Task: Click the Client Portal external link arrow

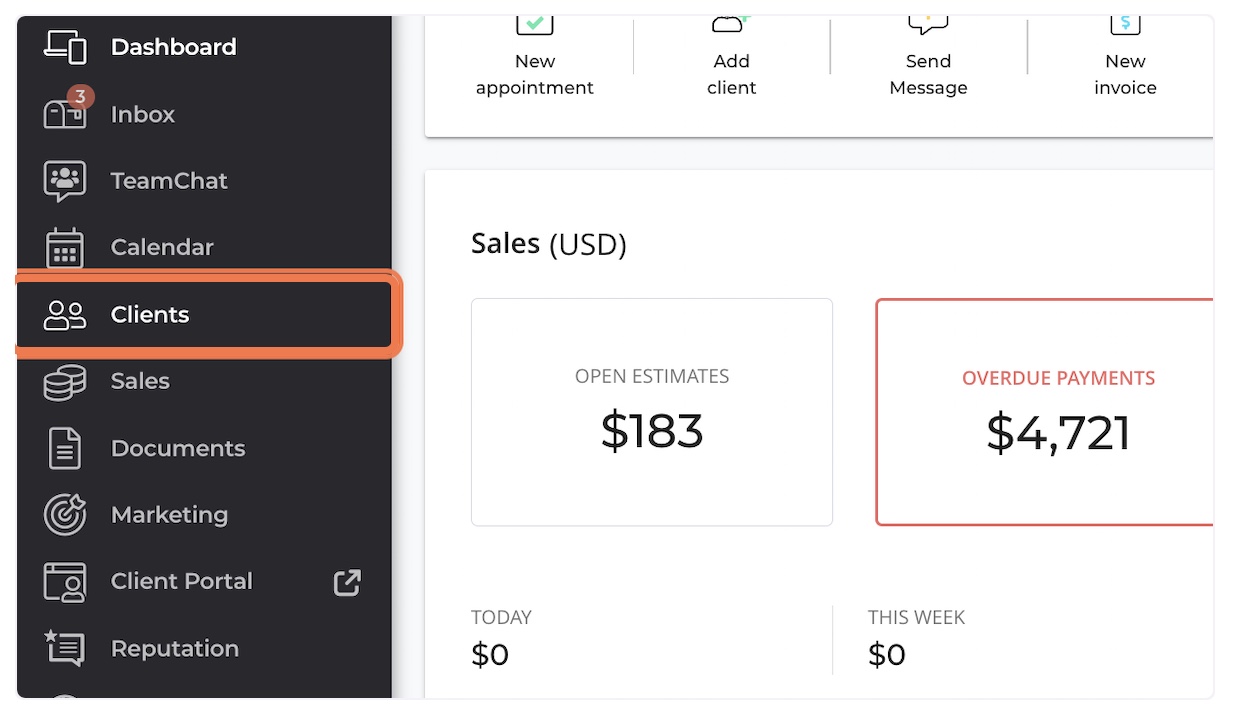Action: (x=347, y=582)
